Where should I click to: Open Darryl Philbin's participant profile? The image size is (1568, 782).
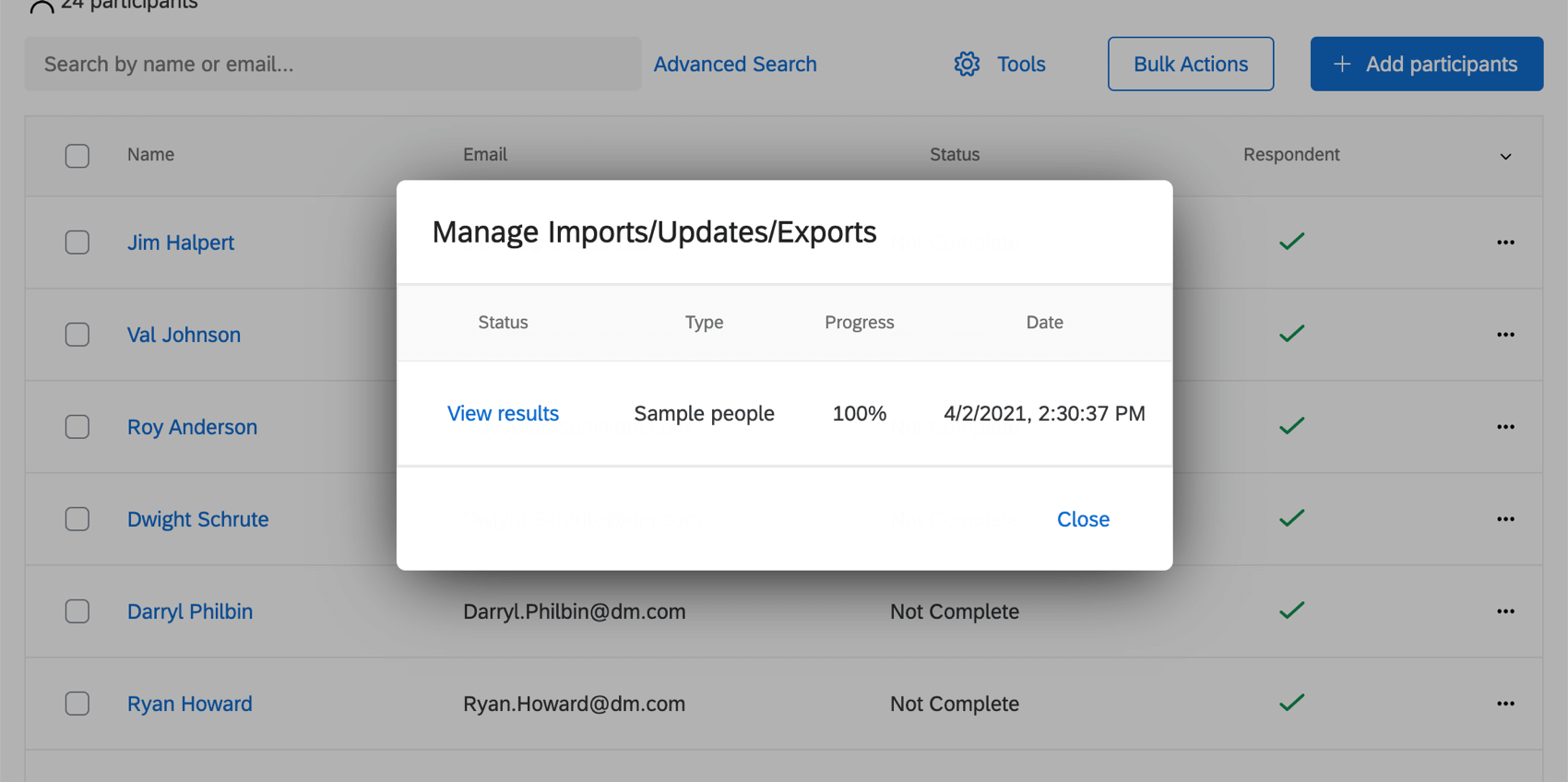pyautogui.click(x=190, y=611)
